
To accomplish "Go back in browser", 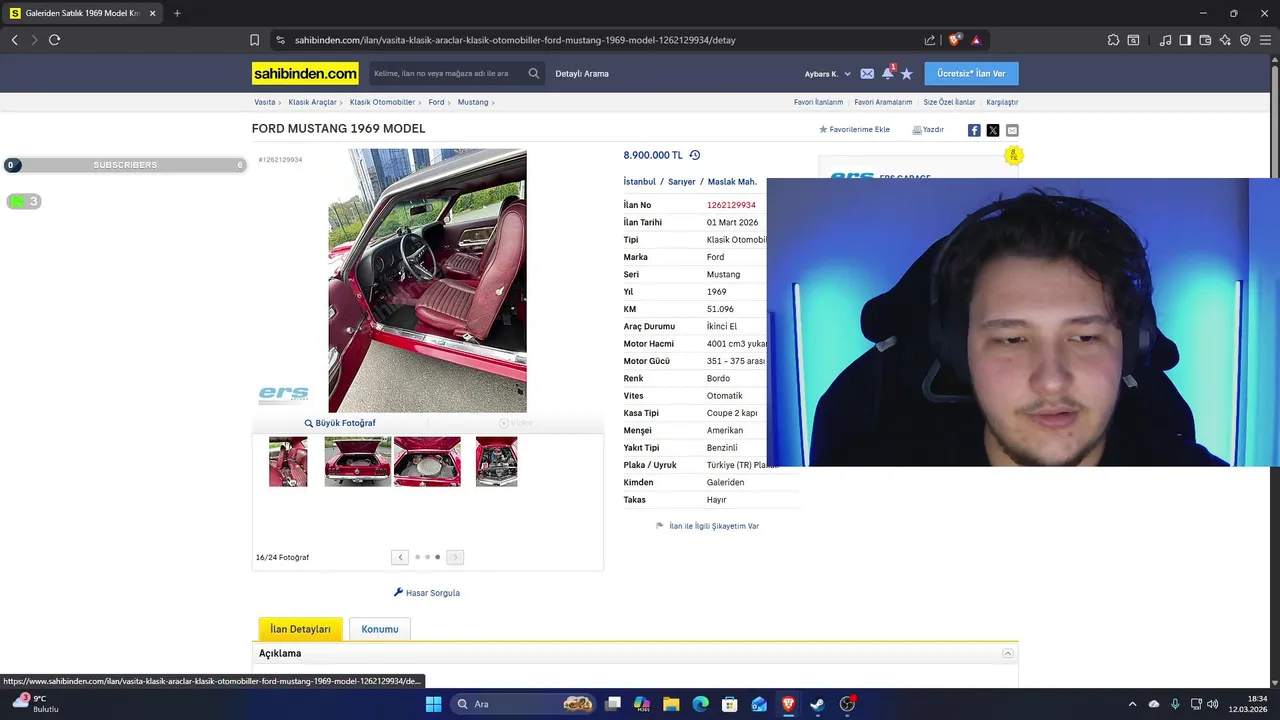I will coord(14,40).
